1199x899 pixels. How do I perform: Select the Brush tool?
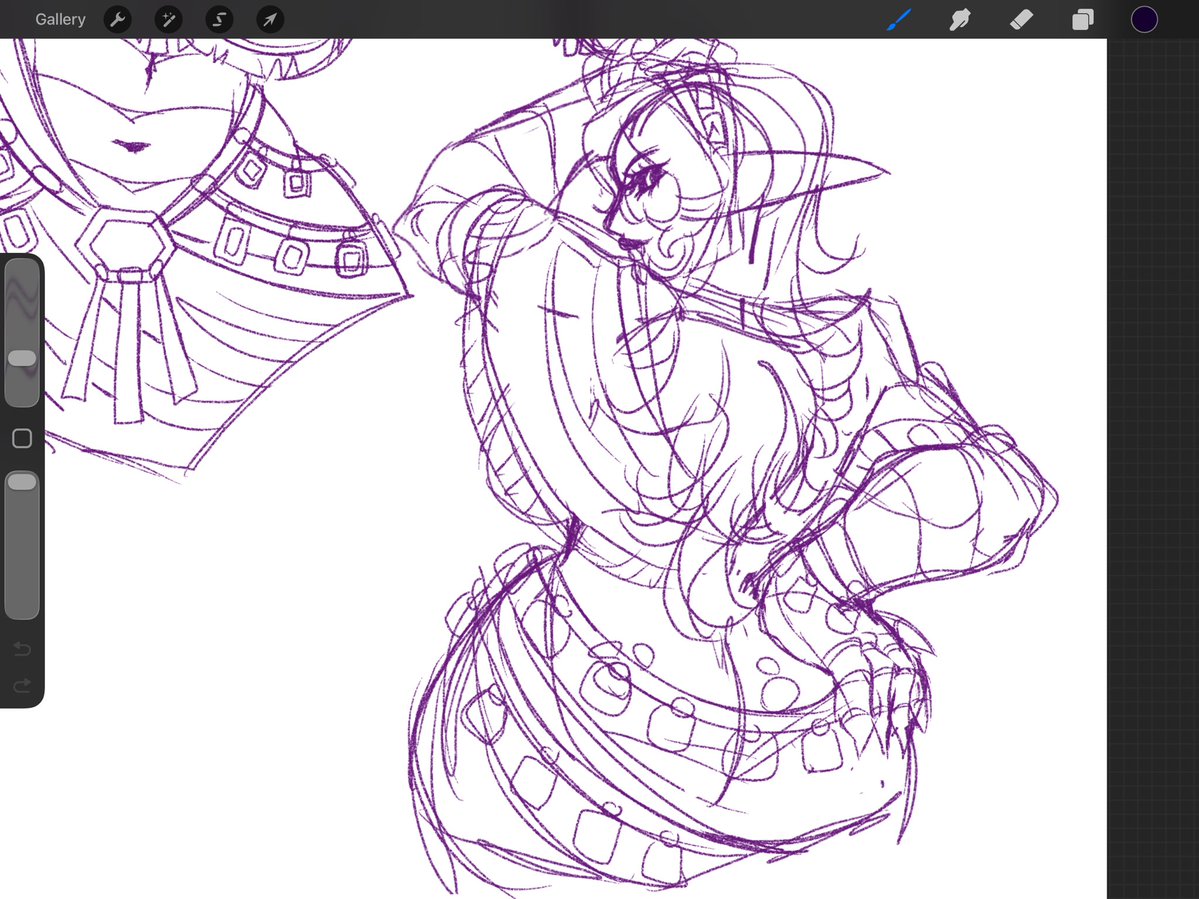coord(899,19)
